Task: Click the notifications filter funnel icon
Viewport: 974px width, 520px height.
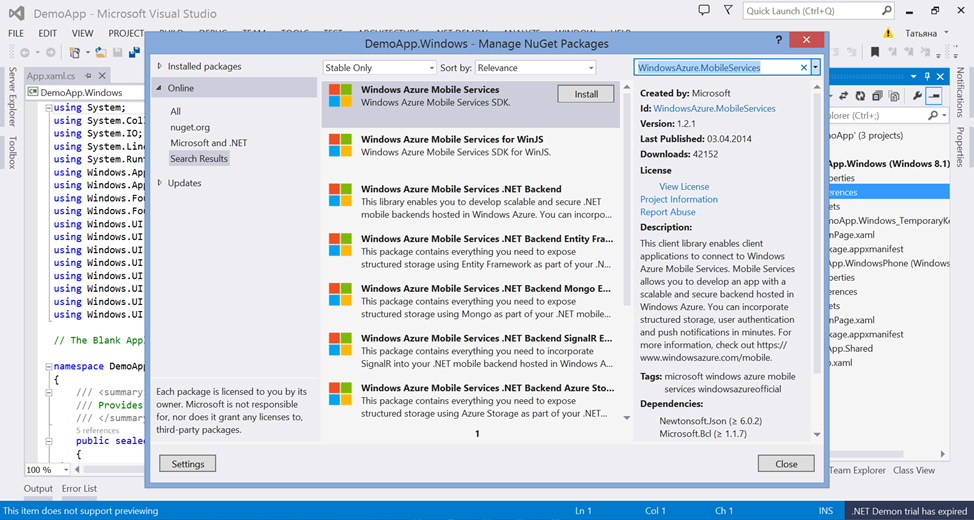Action: (x=728, y=11)
